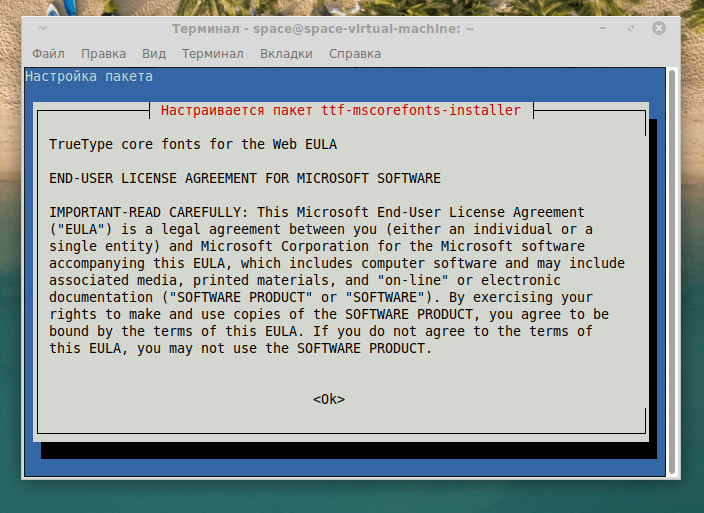This screenshot has height=513, width=704.
Task: Minimize the terminal window
Action: coord(603,28)
